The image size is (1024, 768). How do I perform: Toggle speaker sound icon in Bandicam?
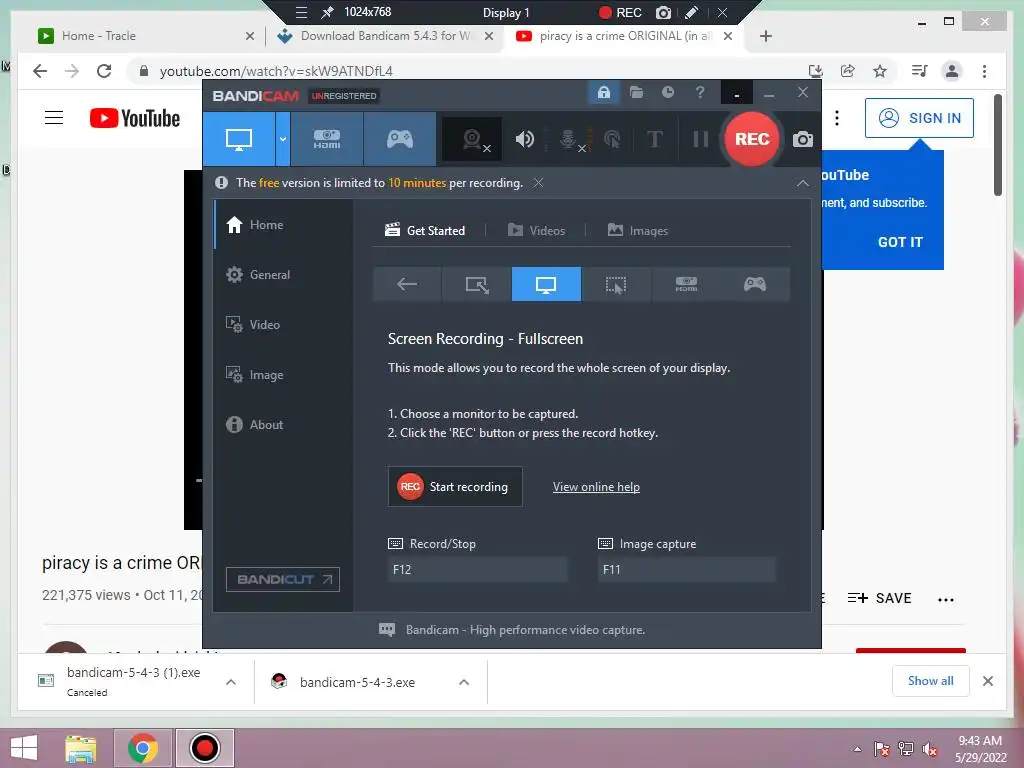[524, 139]
